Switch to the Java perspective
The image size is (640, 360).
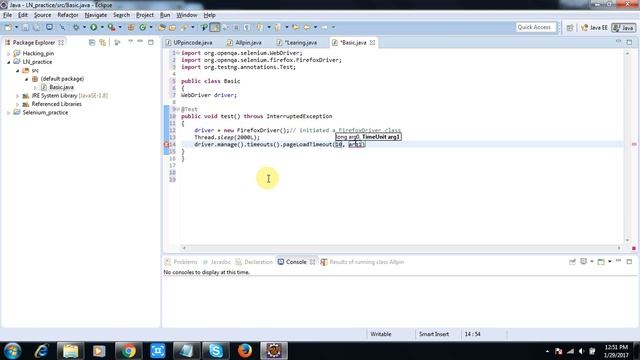(624, 28)
